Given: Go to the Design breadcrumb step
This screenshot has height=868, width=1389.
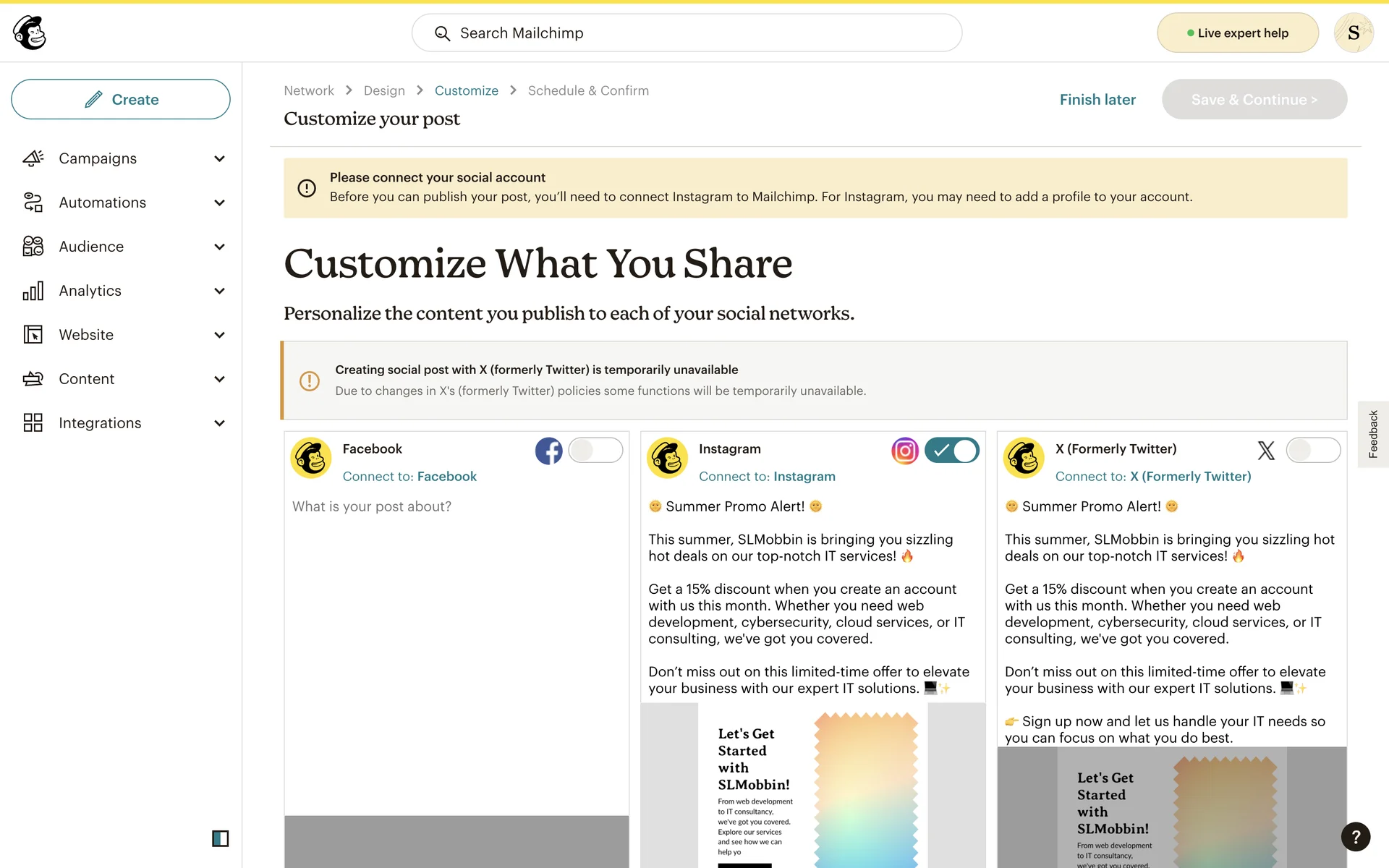Looking at the screenshot, I should pyautogui.click(x=384, y=90).
